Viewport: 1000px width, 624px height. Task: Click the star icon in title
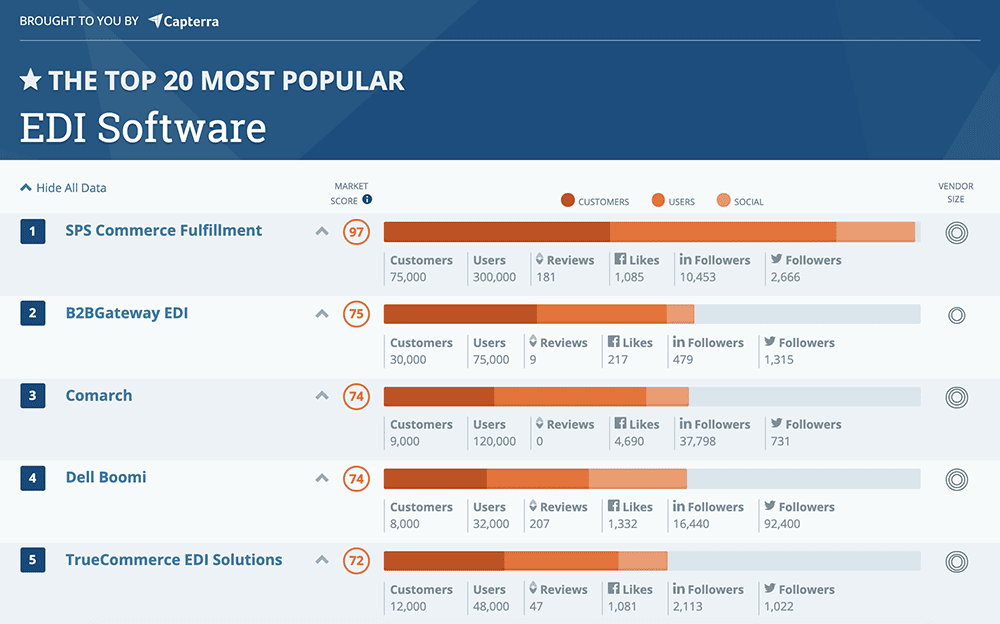(31, 80)
